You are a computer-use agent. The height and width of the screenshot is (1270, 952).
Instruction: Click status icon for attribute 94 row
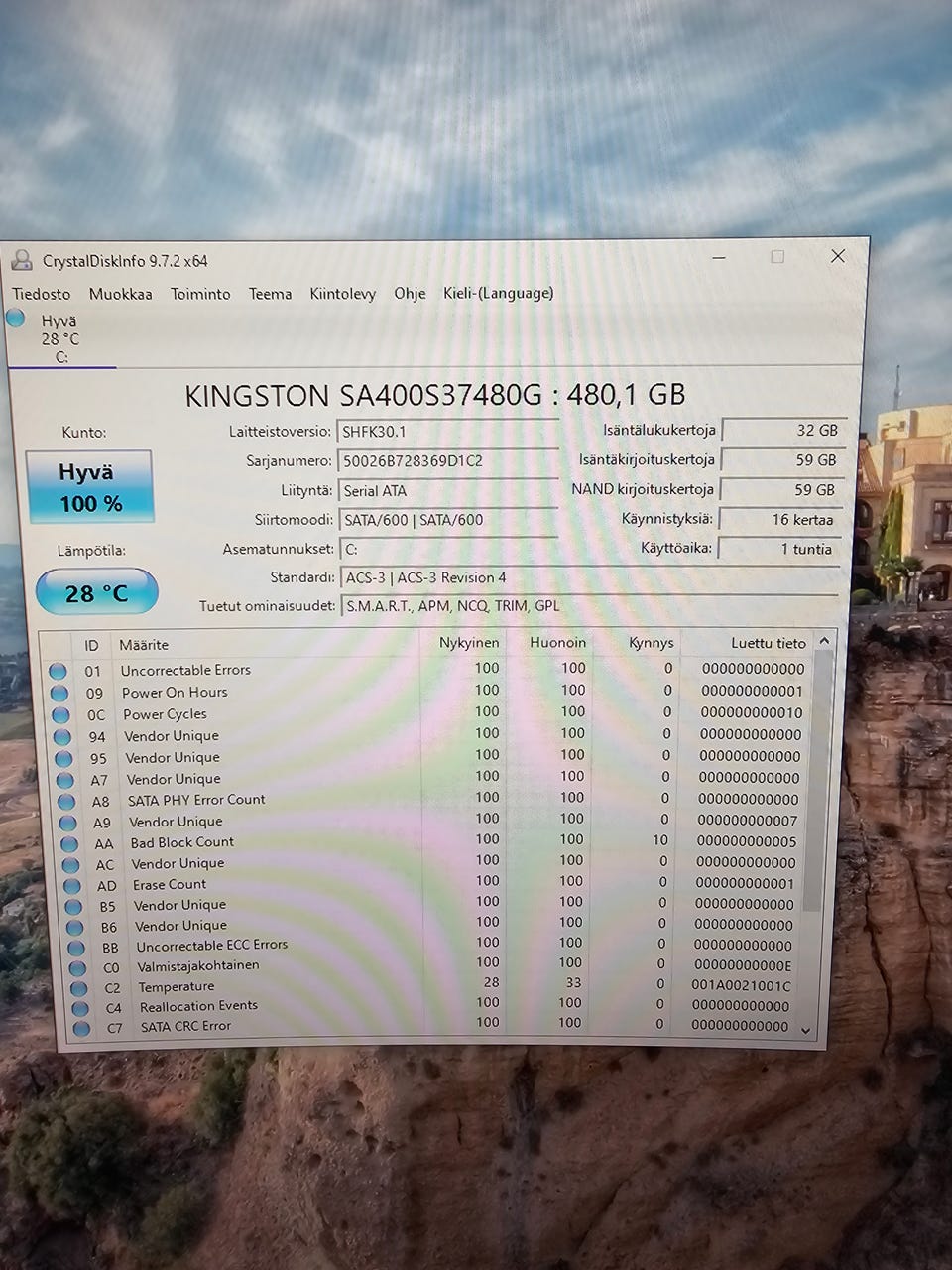62,737
